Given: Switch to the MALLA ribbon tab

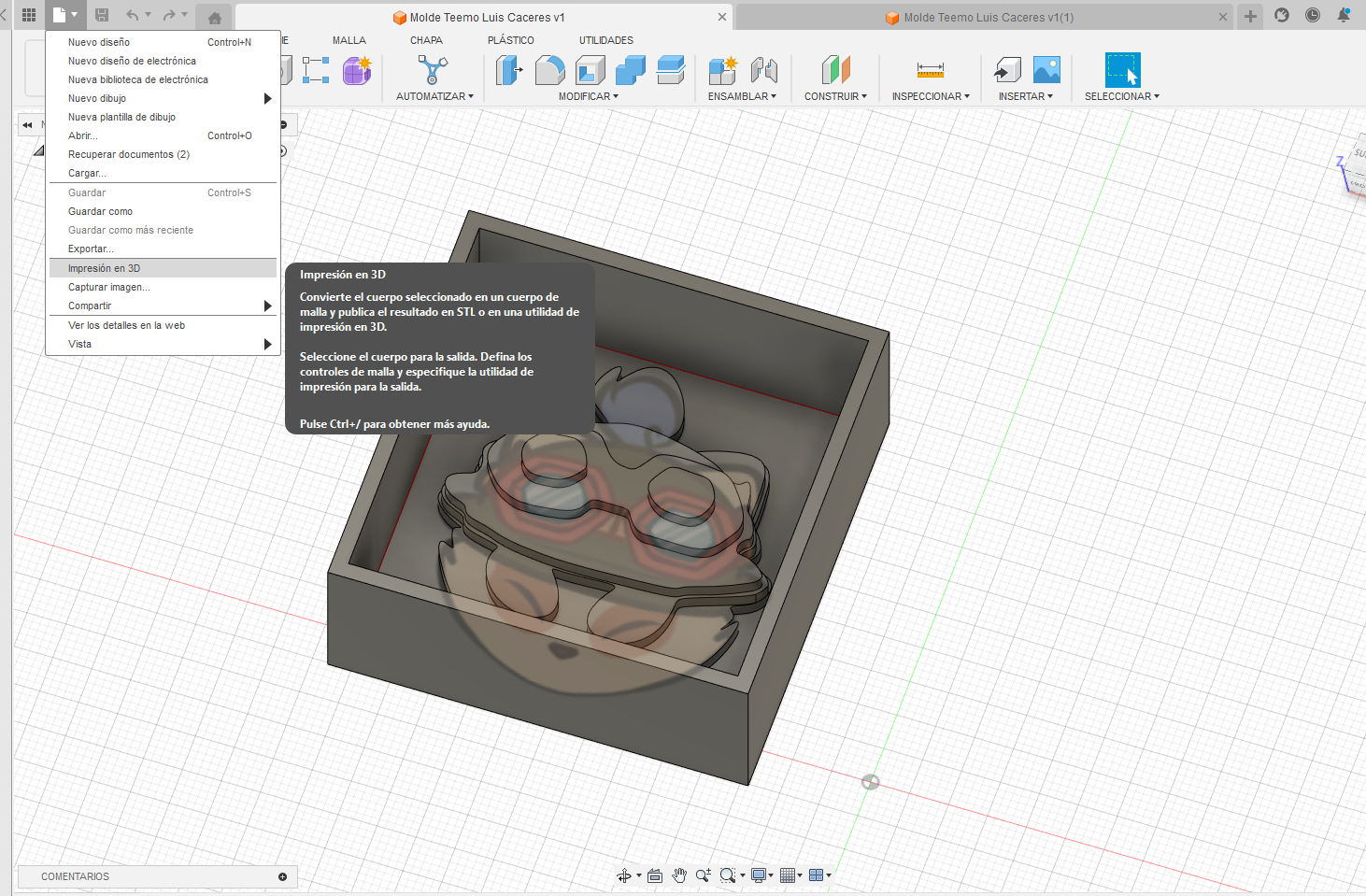Looking at the screenshot, I should coord(349,40).
